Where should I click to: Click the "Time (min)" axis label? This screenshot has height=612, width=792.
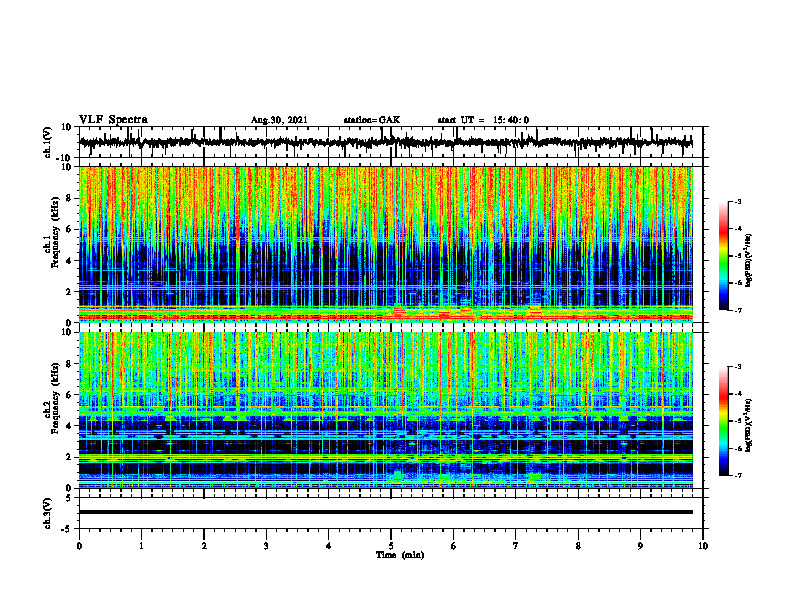(400, 555)
